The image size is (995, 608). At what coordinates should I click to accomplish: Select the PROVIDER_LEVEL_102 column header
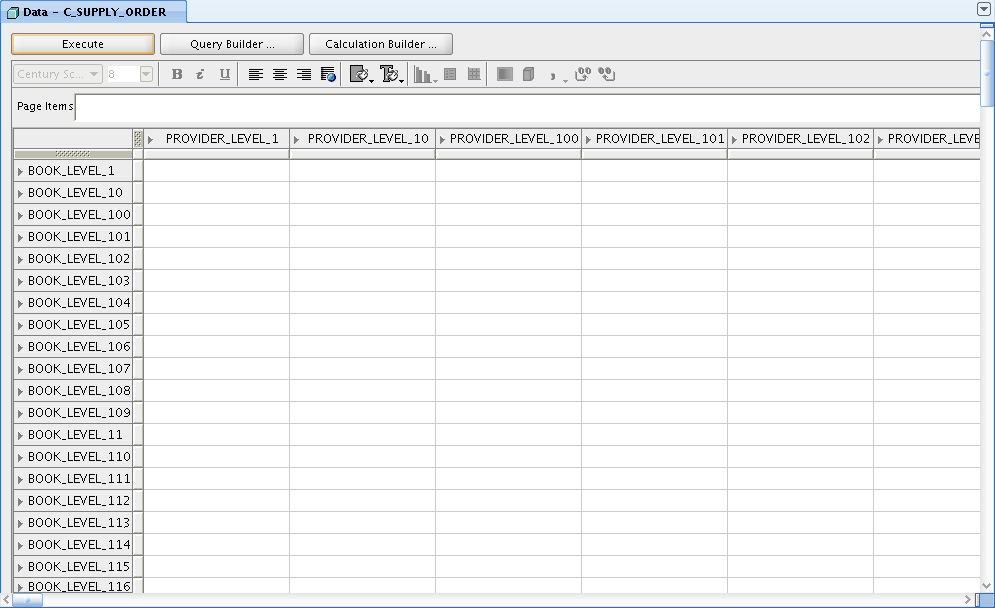pyautogui.click(x=800, y=139)
